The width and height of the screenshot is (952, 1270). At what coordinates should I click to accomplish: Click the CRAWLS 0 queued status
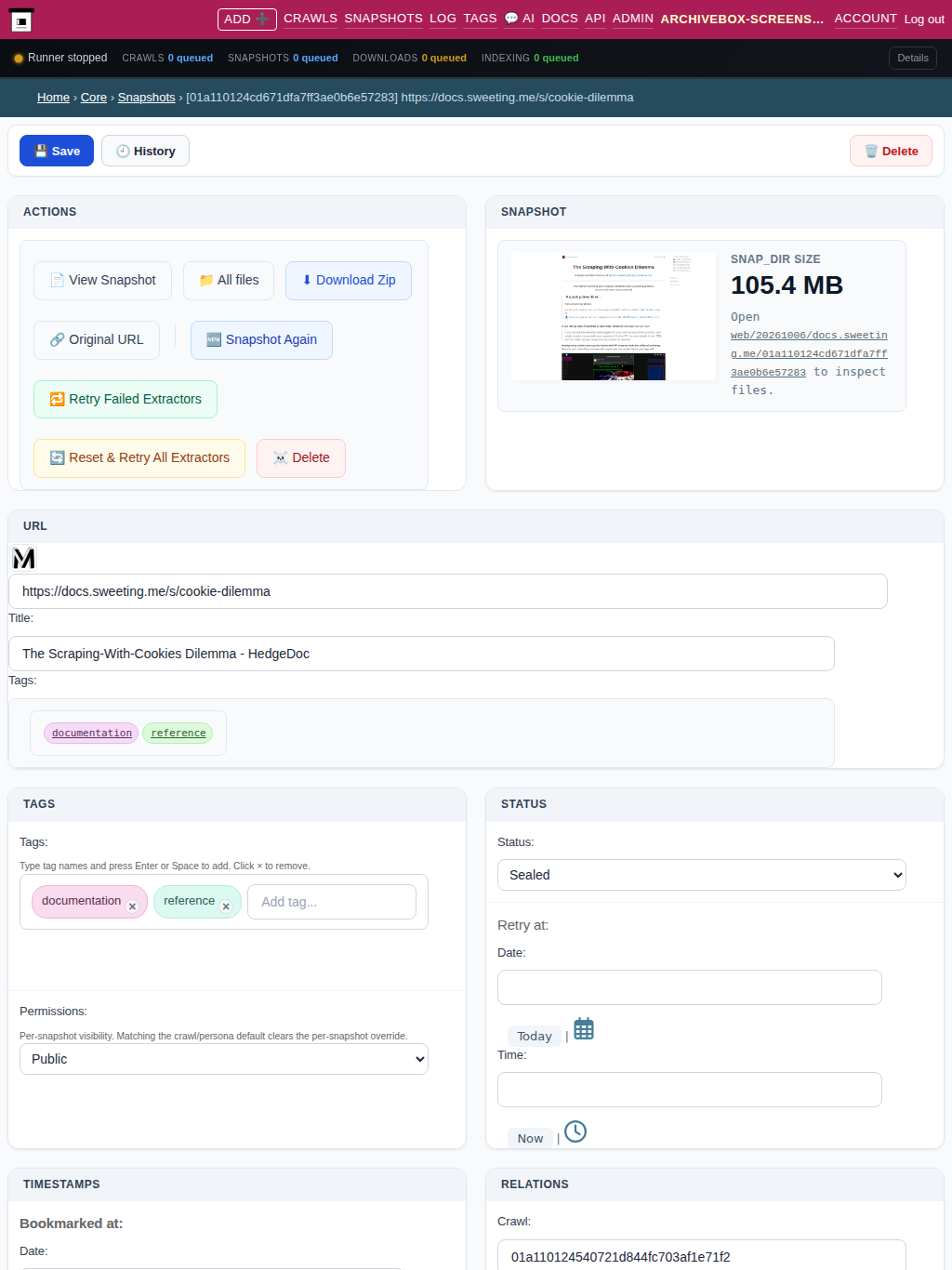pyautogui.click(x=167, y=58)
